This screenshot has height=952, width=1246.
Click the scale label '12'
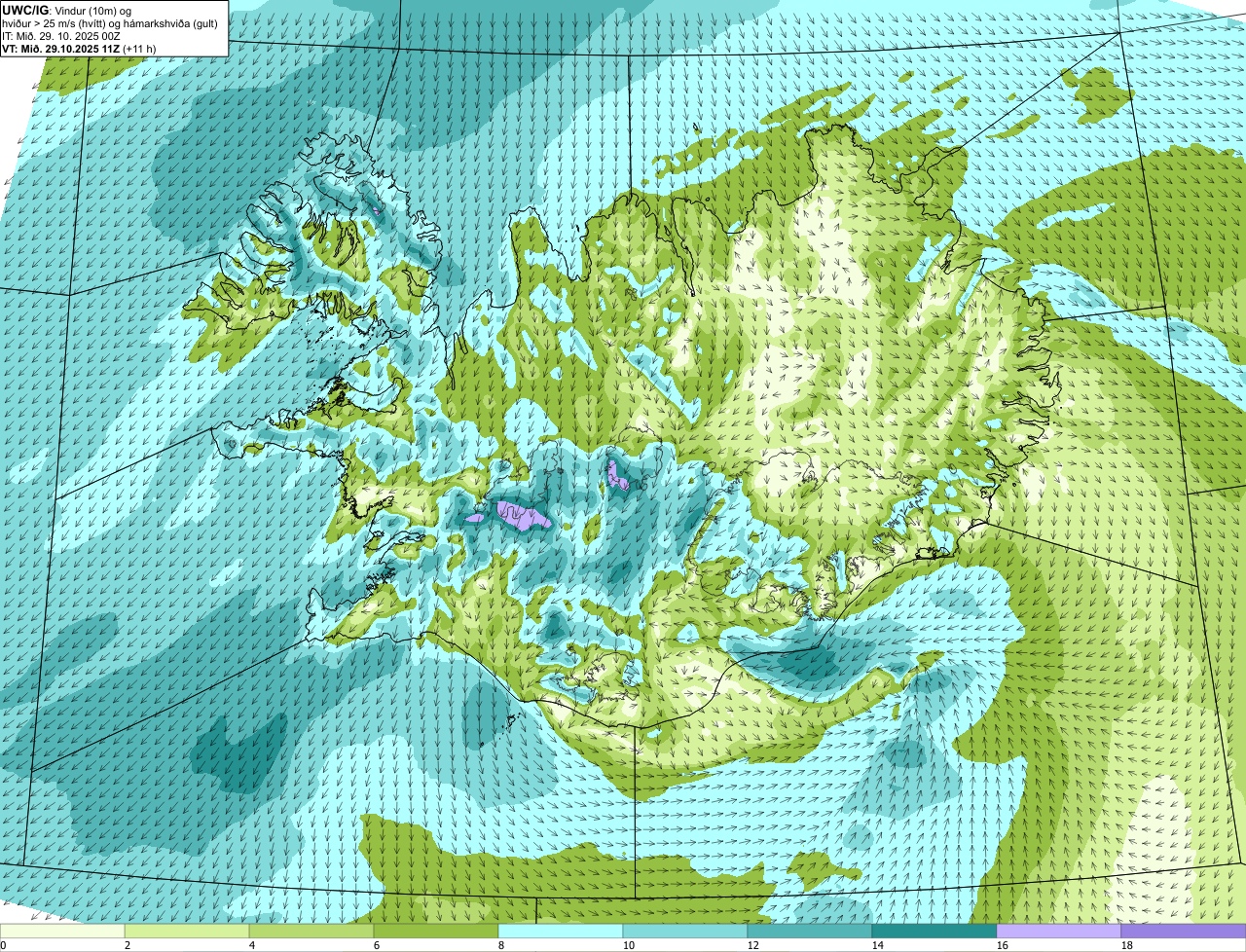click(x=753, y=945)
